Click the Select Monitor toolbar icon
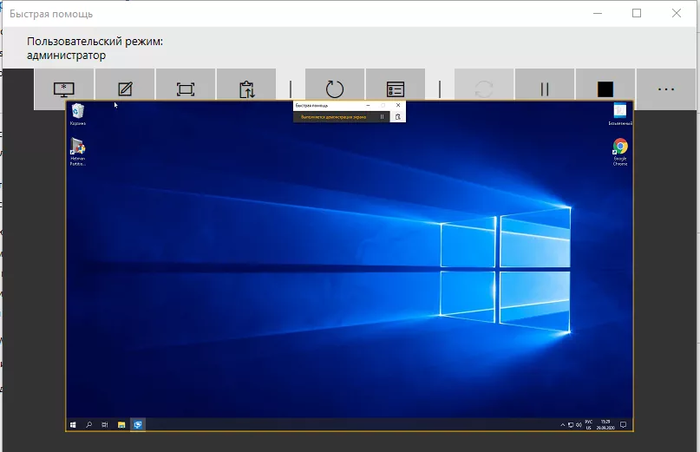Screen dimensions: 700x452 (x=64, y=89)
